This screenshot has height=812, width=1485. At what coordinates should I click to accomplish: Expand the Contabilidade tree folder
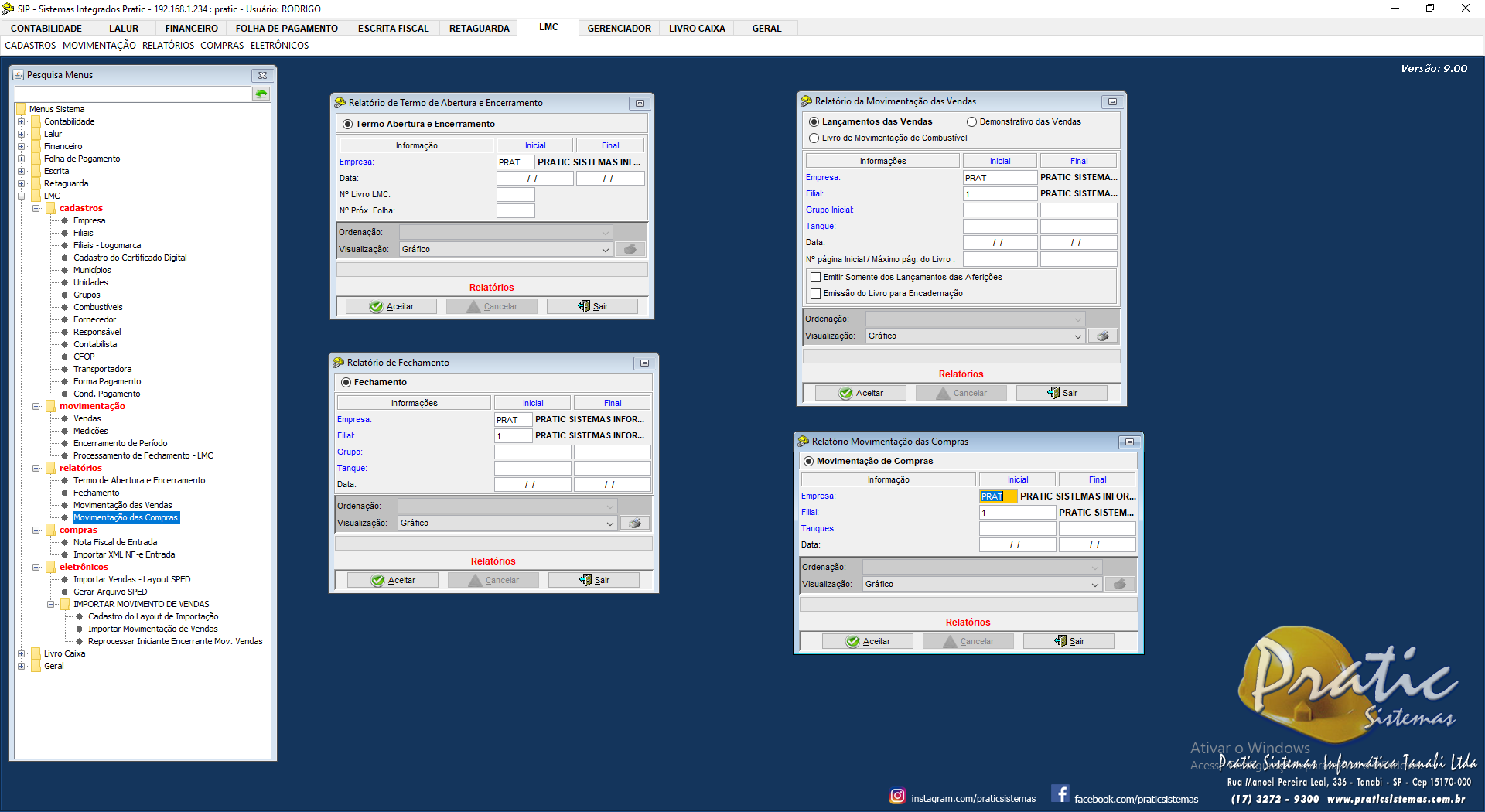pyautogui.click(x=22, y=122)
